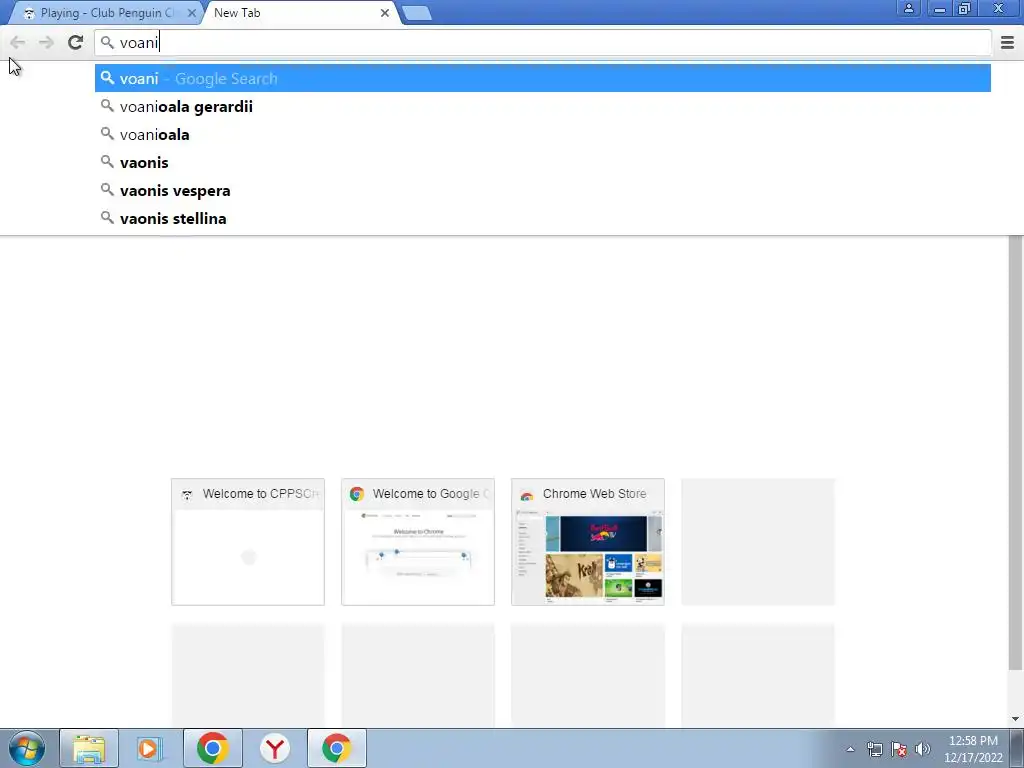Open the Welcome to Google Chrome thumbnail
1024x768 pixels.
click(418, 542)
